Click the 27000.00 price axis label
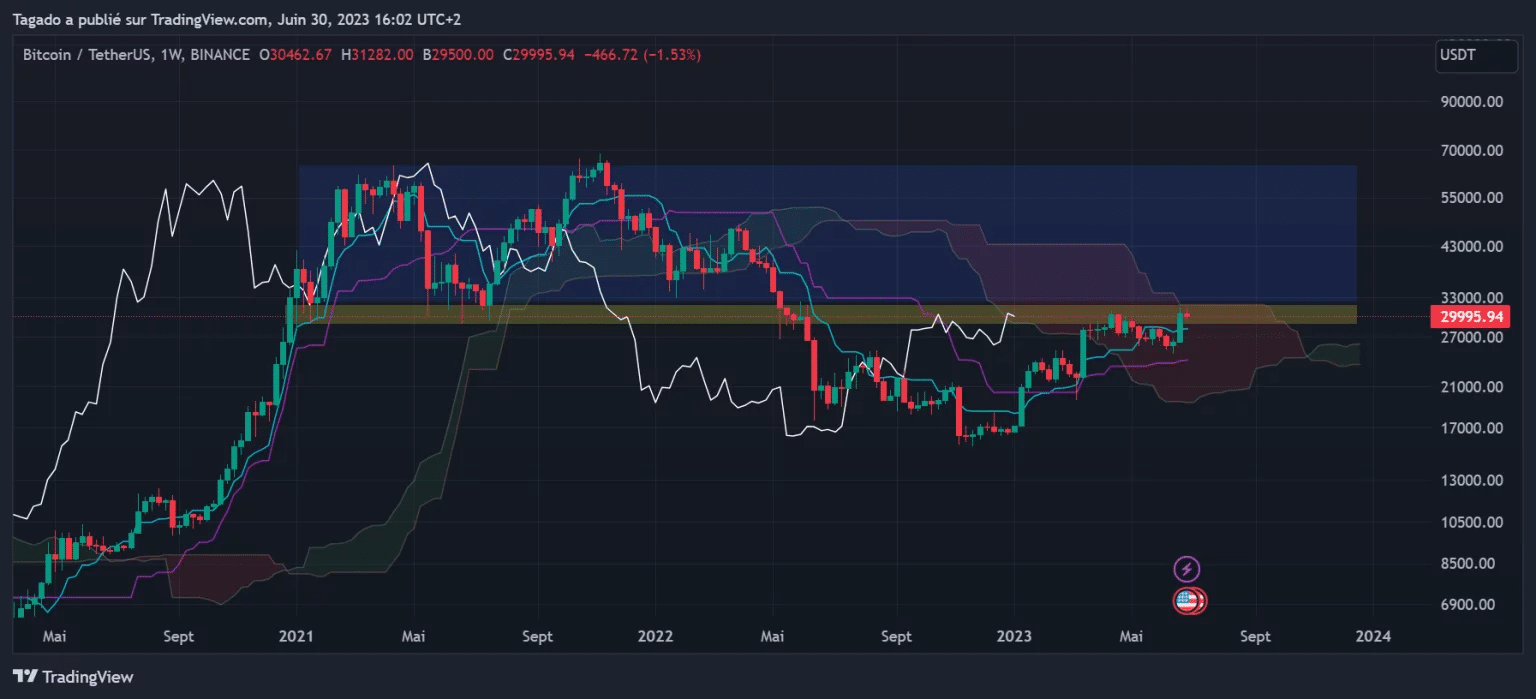The height and width of the screenshot is (699, 1536). click(x=1471, y=337)
